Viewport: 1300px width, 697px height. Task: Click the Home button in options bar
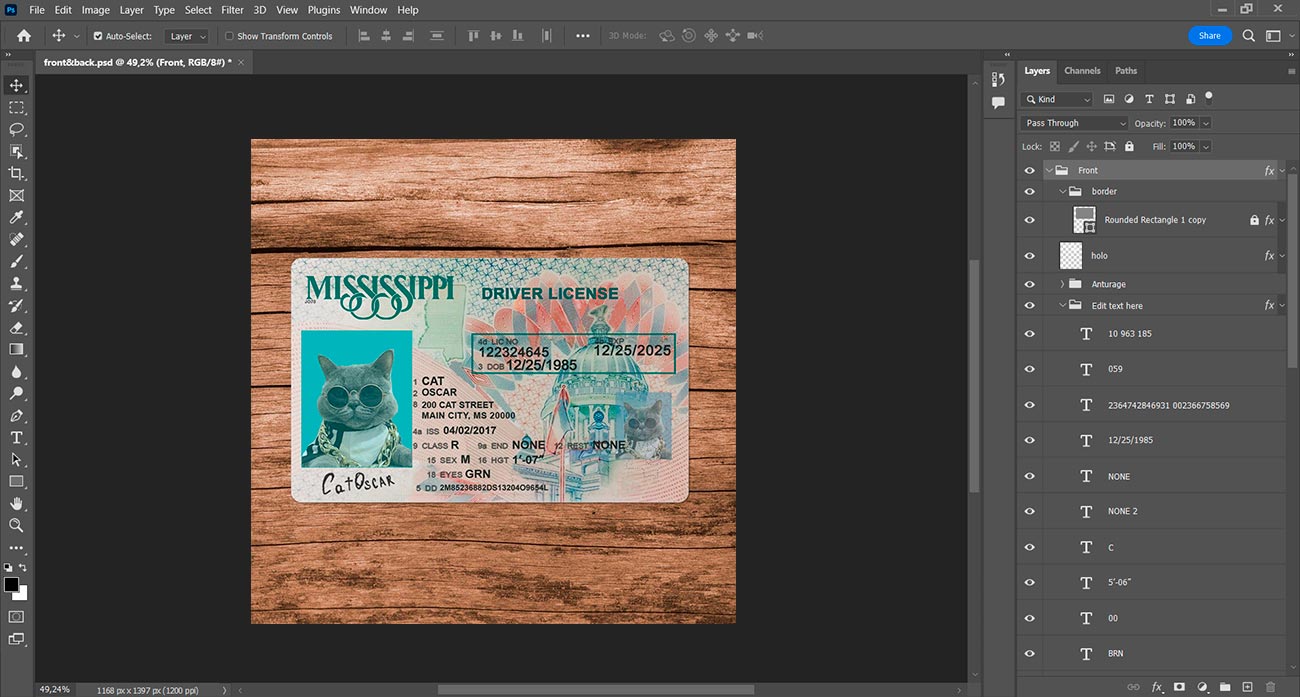[x=24, y=35]
